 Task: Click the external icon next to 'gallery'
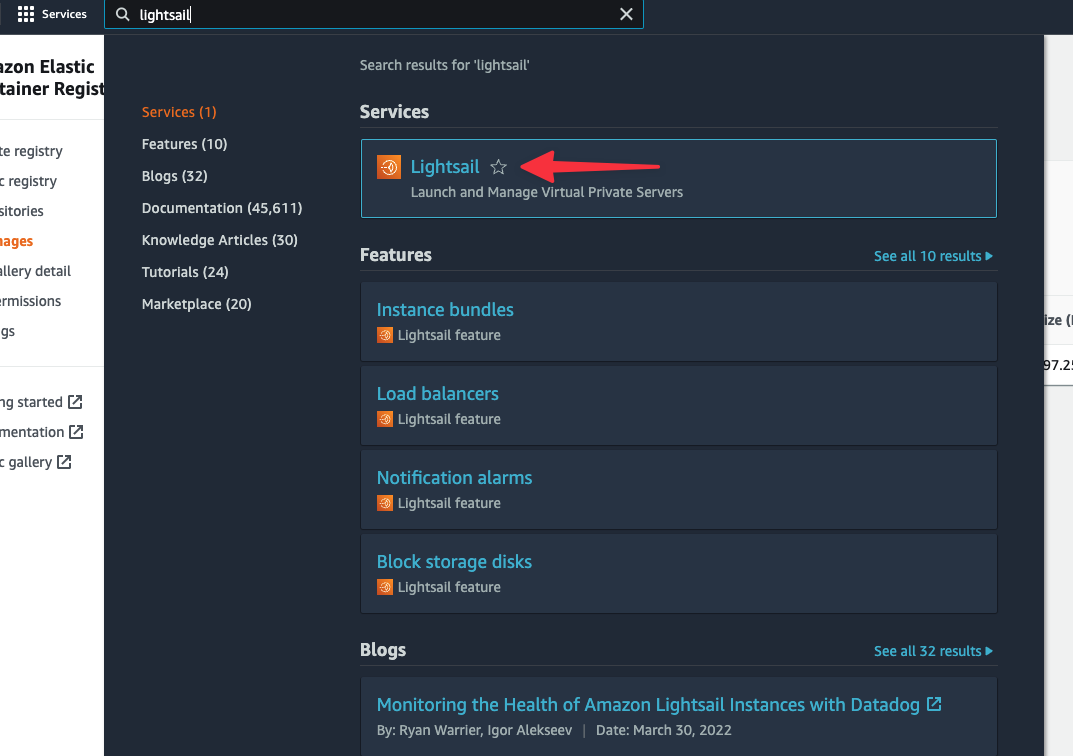coord(64,462)
